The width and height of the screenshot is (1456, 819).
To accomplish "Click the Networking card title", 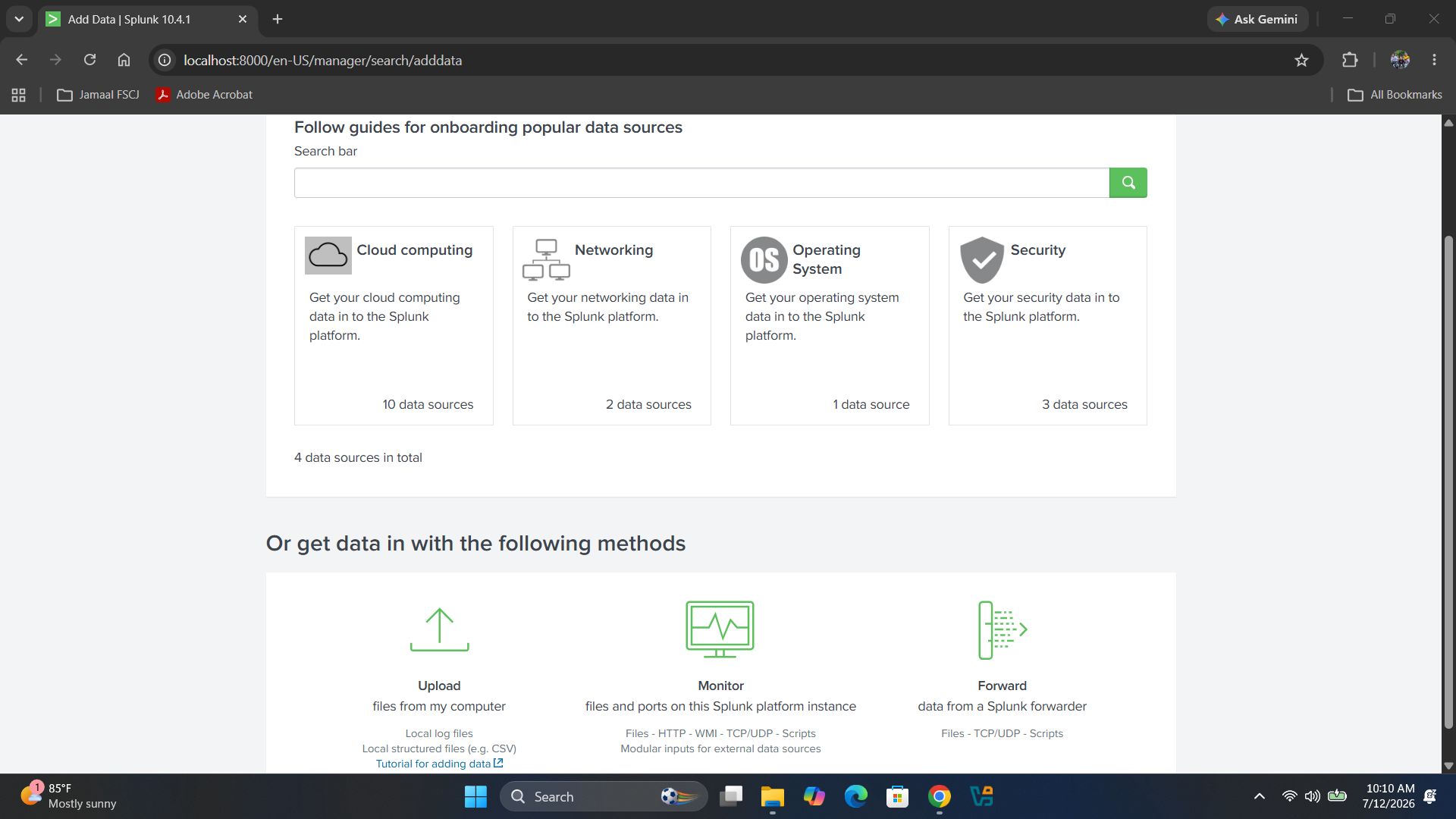I will pyautogui.click(x=613, y=250).
